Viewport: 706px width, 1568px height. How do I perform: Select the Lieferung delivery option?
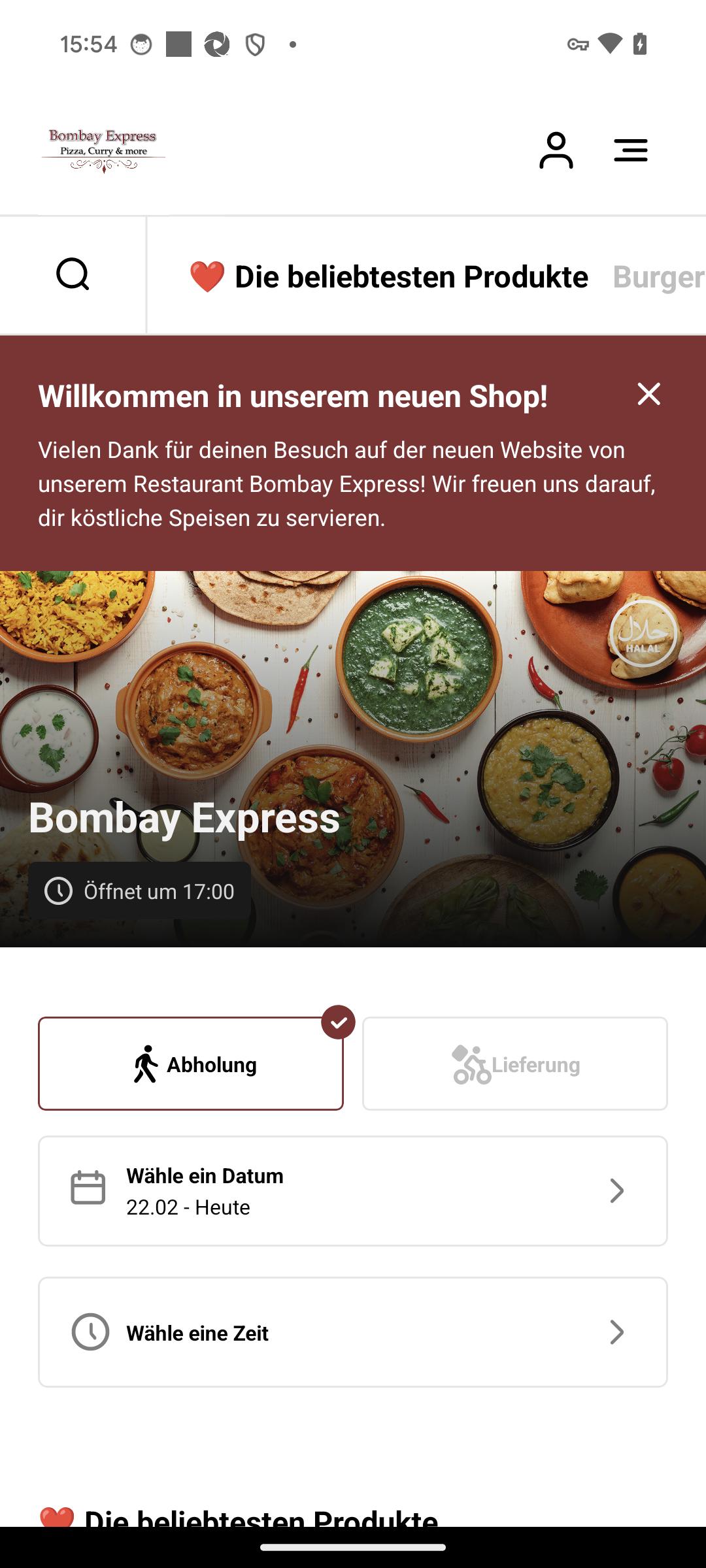coord(515,1064)
